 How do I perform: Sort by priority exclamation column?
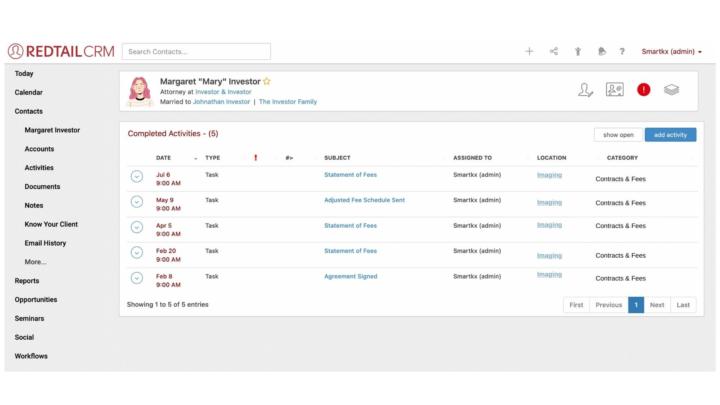[x=256, y=158]
